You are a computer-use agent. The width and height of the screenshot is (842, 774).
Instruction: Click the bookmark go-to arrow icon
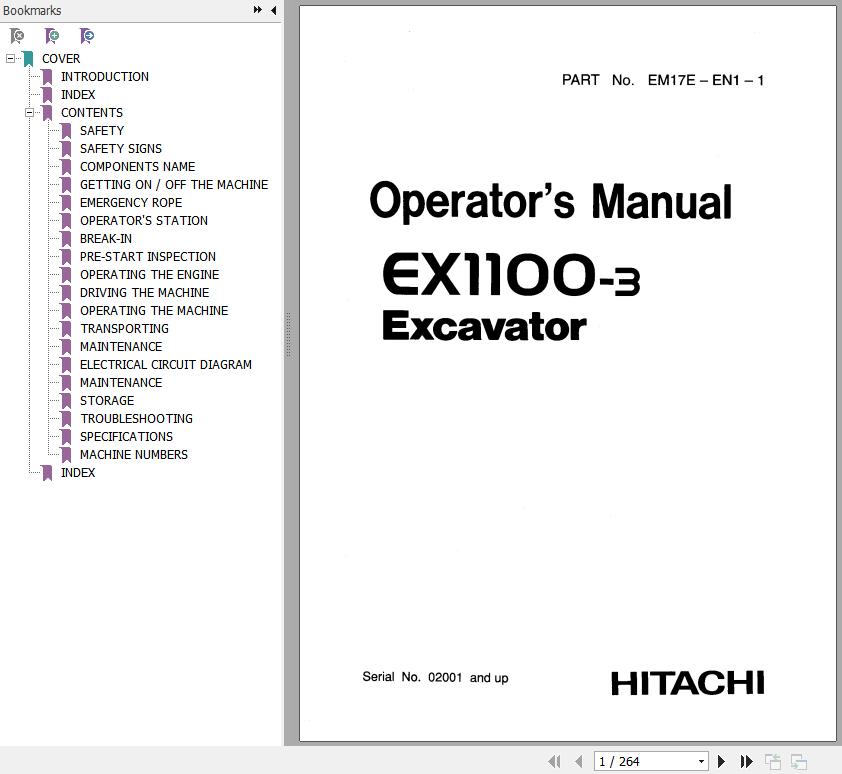pos(86,36)
